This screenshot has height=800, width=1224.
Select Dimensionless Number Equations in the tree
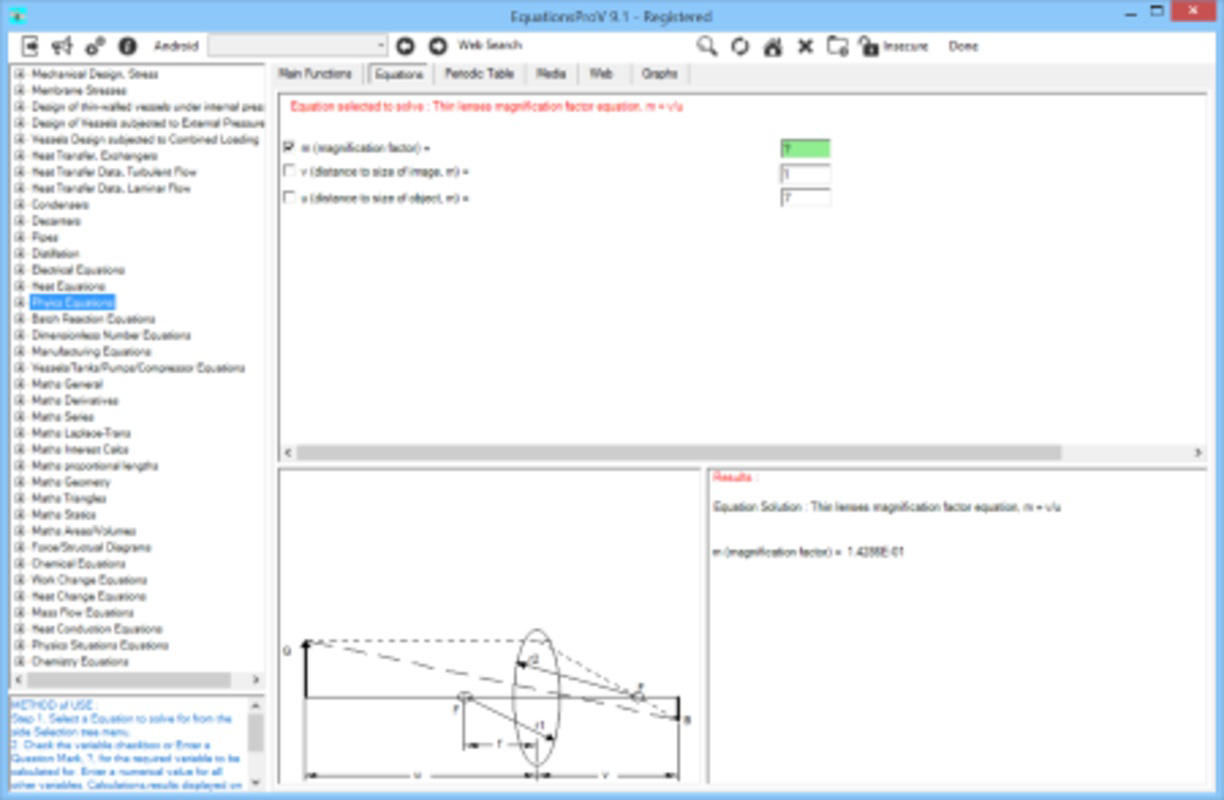coord(111,335)
